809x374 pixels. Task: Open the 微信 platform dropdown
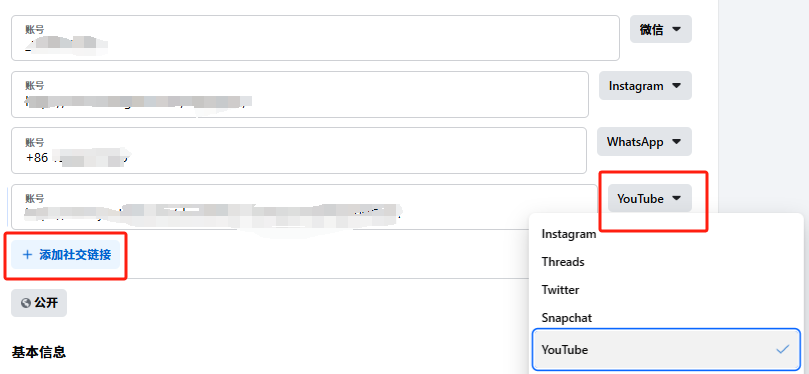tap(660, 29)
